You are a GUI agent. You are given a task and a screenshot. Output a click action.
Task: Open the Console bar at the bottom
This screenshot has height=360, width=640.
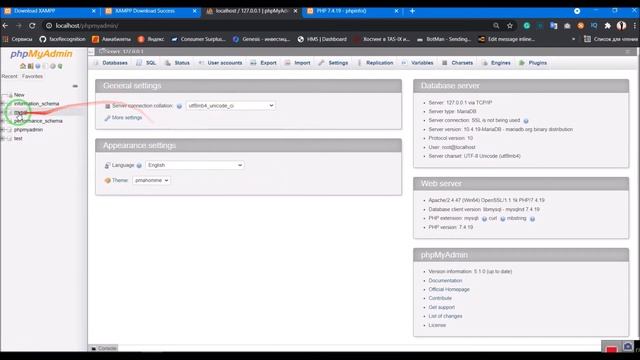[x=104, y=348]
